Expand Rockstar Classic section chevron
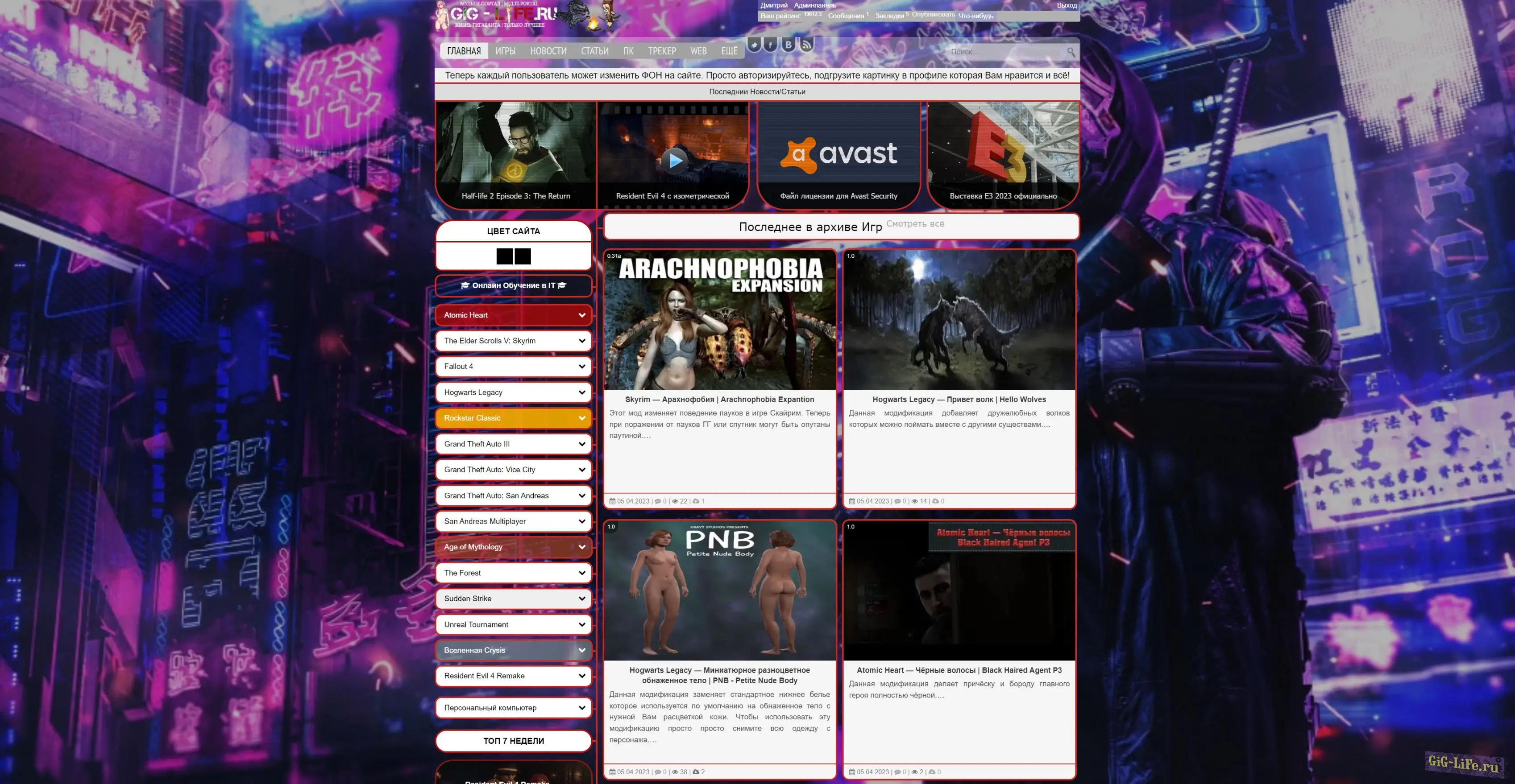The height and width of the screenshot is (784, 1515). tap(581, 418)
